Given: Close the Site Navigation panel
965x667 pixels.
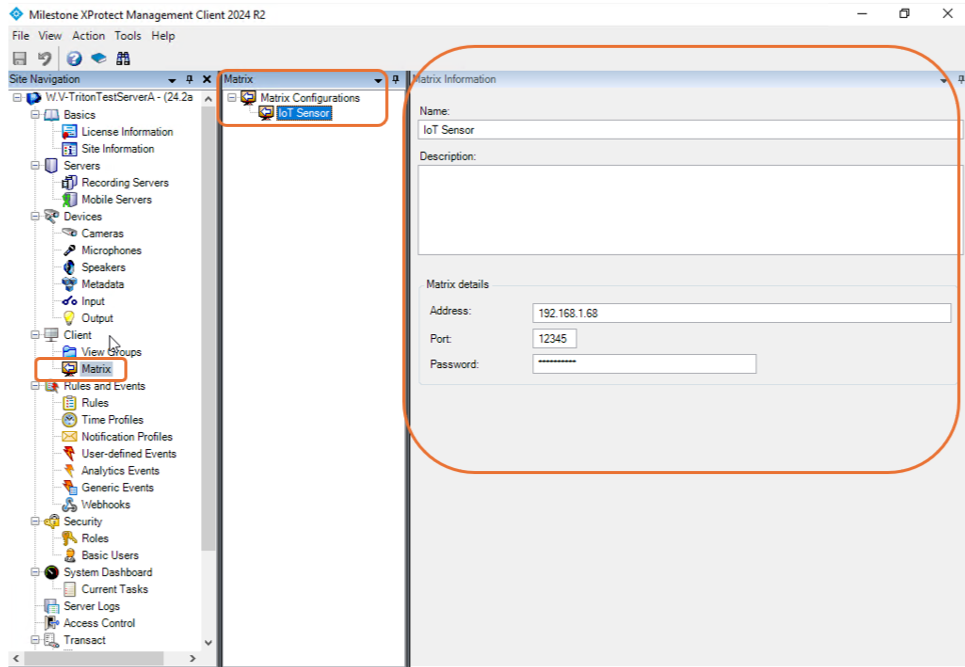Looking at the screenshot, I should click(x=207, y=79).
